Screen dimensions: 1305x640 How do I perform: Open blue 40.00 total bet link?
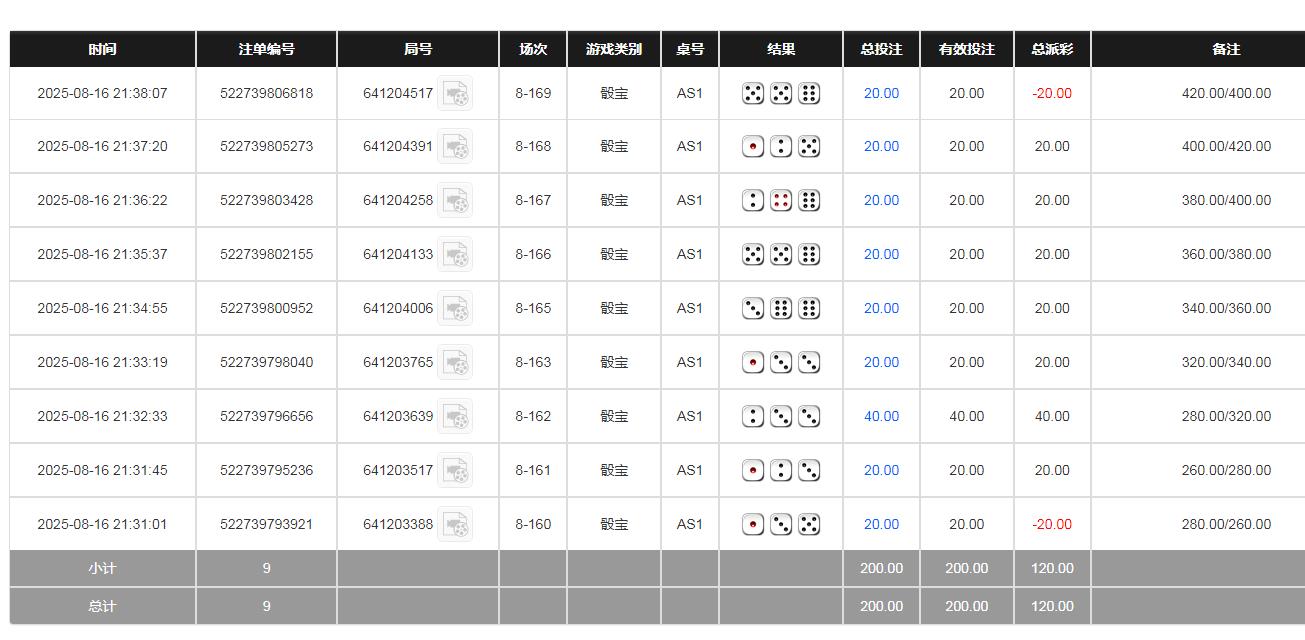(881, 417)
